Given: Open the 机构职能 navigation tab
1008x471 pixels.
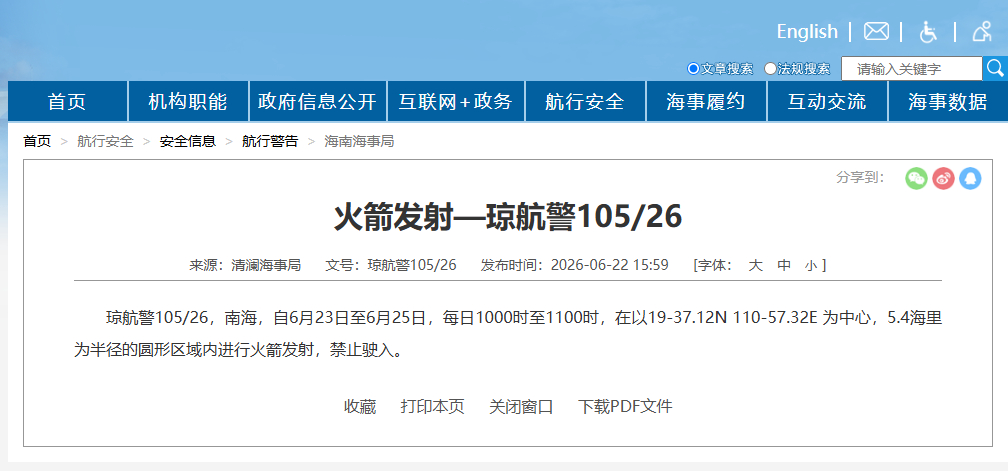Looking at the screenshot, I should pos(188,101).
